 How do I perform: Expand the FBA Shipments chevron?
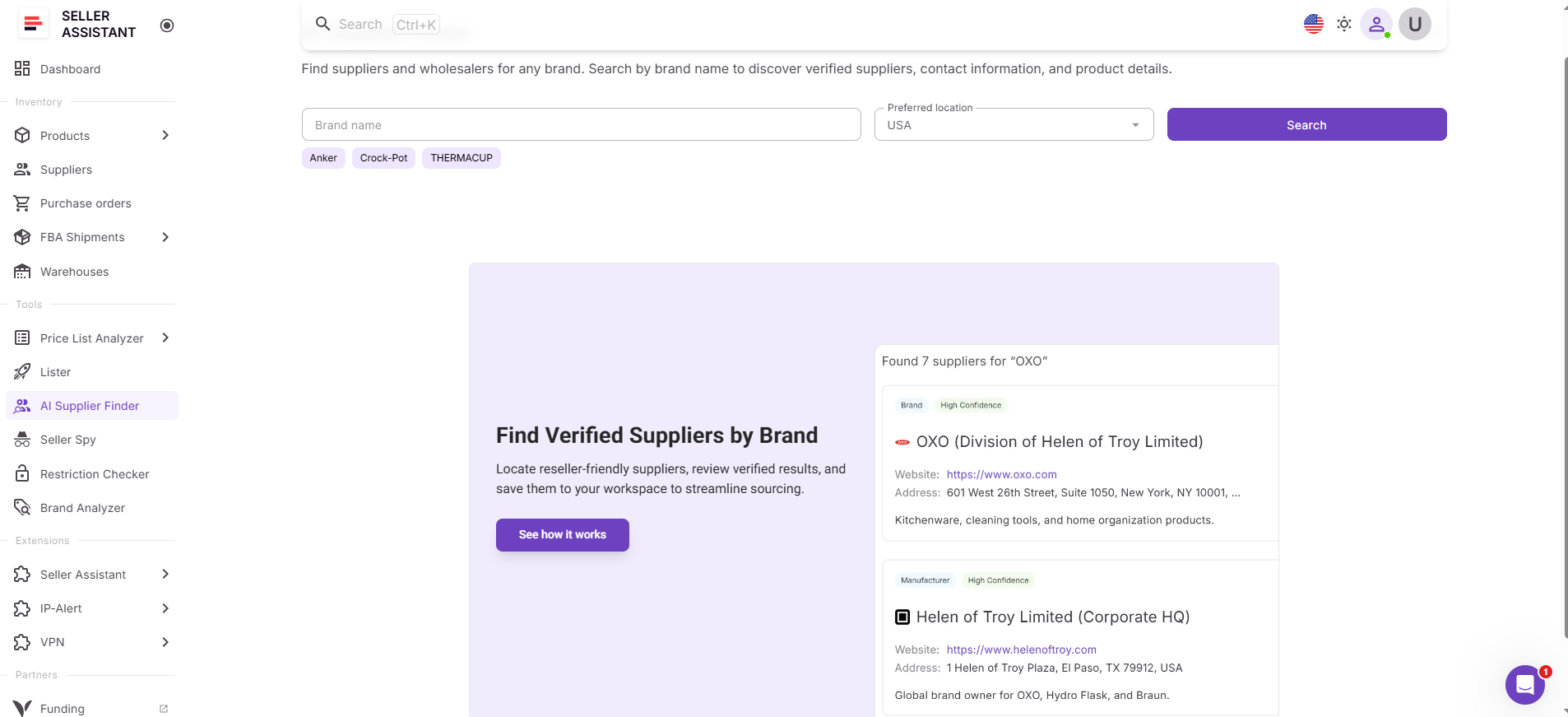(165, 237)
